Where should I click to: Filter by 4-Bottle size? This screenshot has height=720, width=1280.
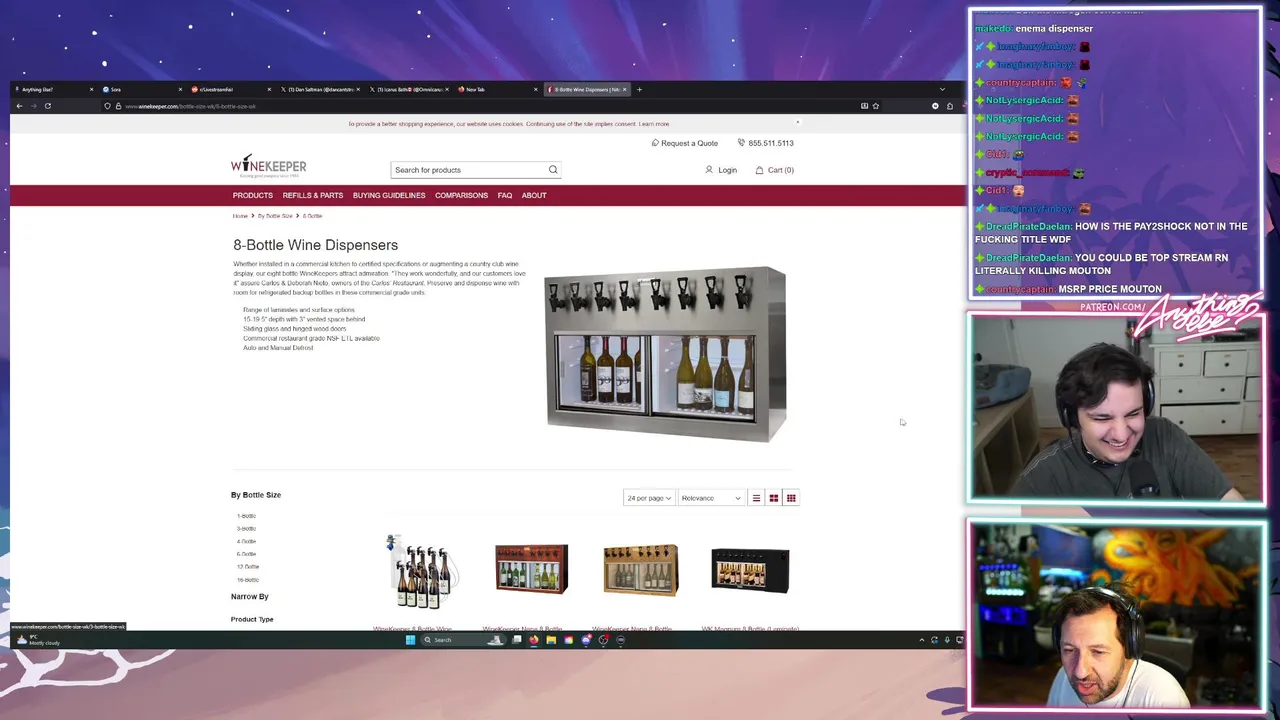pos(246,541)
